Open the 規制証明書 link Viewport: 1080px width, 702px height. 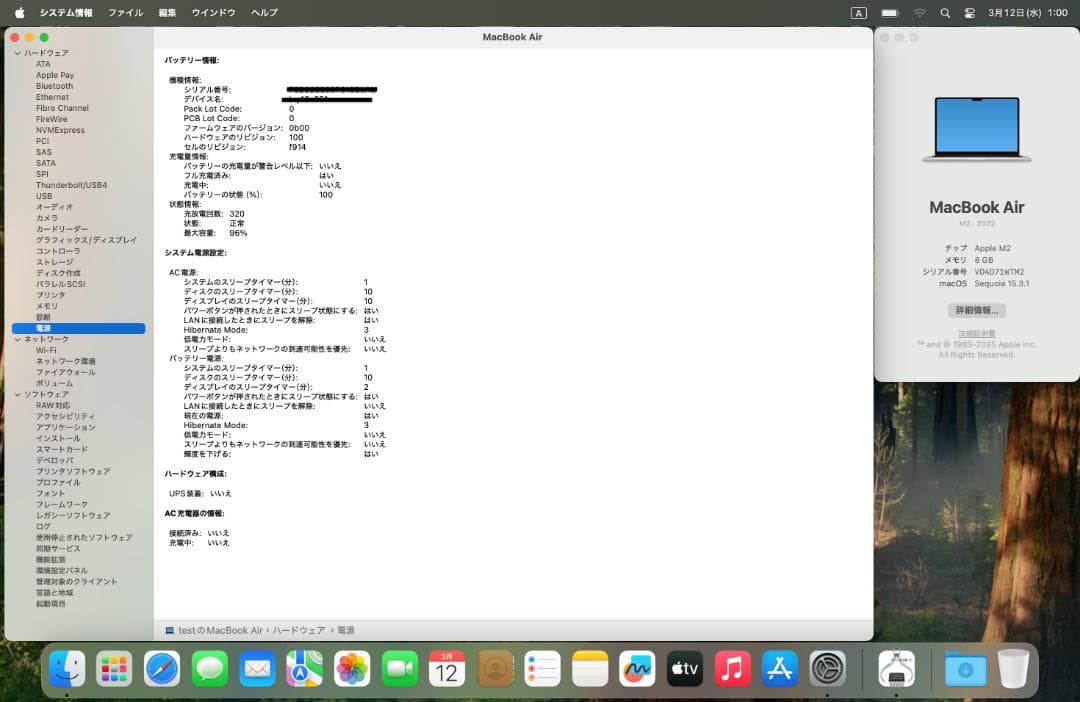(976, 333)
